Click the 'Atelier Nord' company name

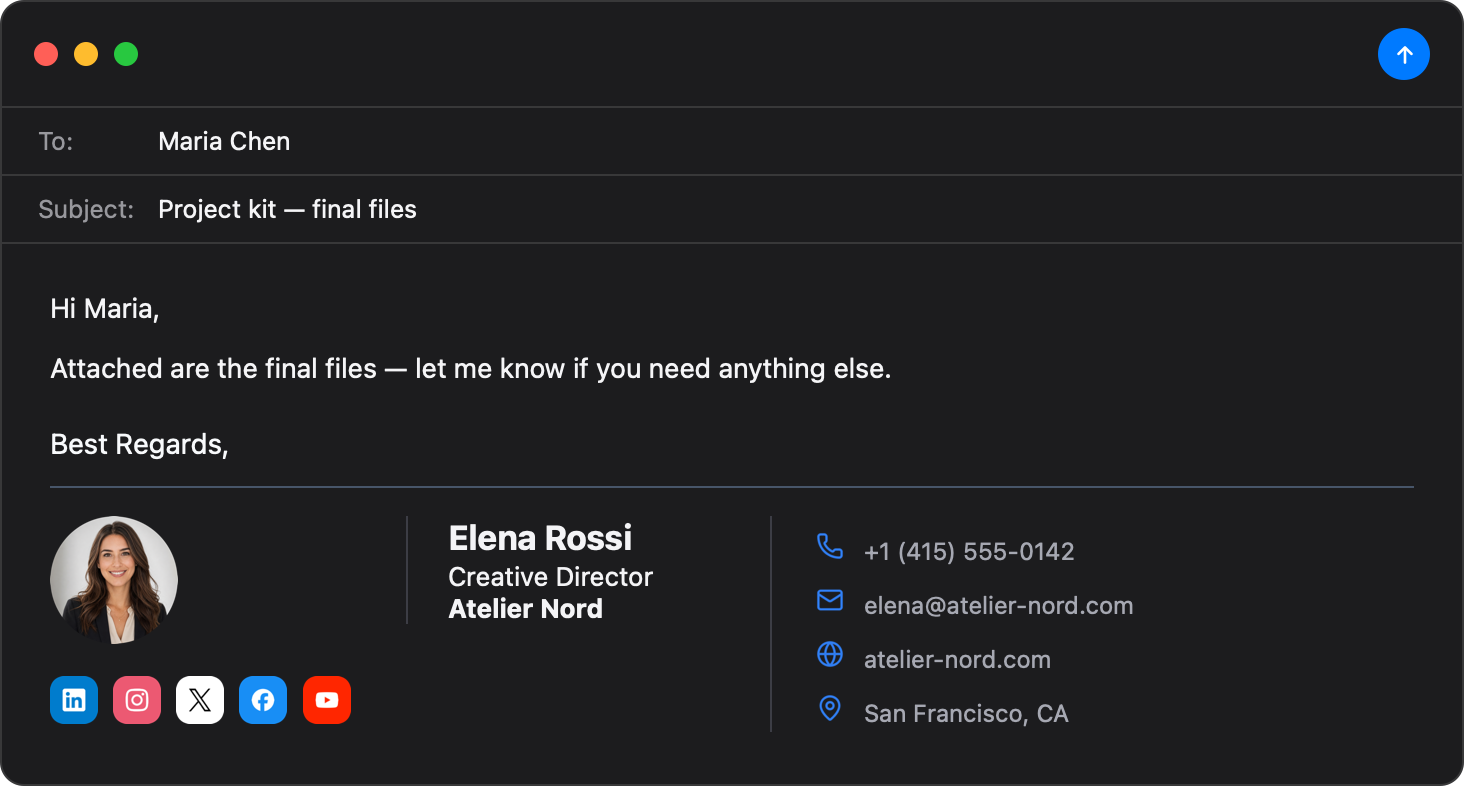(x=525, y=609)
